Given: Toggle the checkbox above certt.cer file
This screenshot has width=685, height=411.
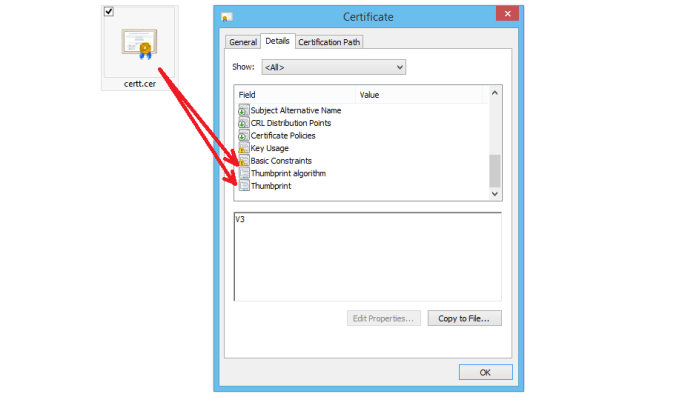Looking at the screenshot, I should coord(109,12).
